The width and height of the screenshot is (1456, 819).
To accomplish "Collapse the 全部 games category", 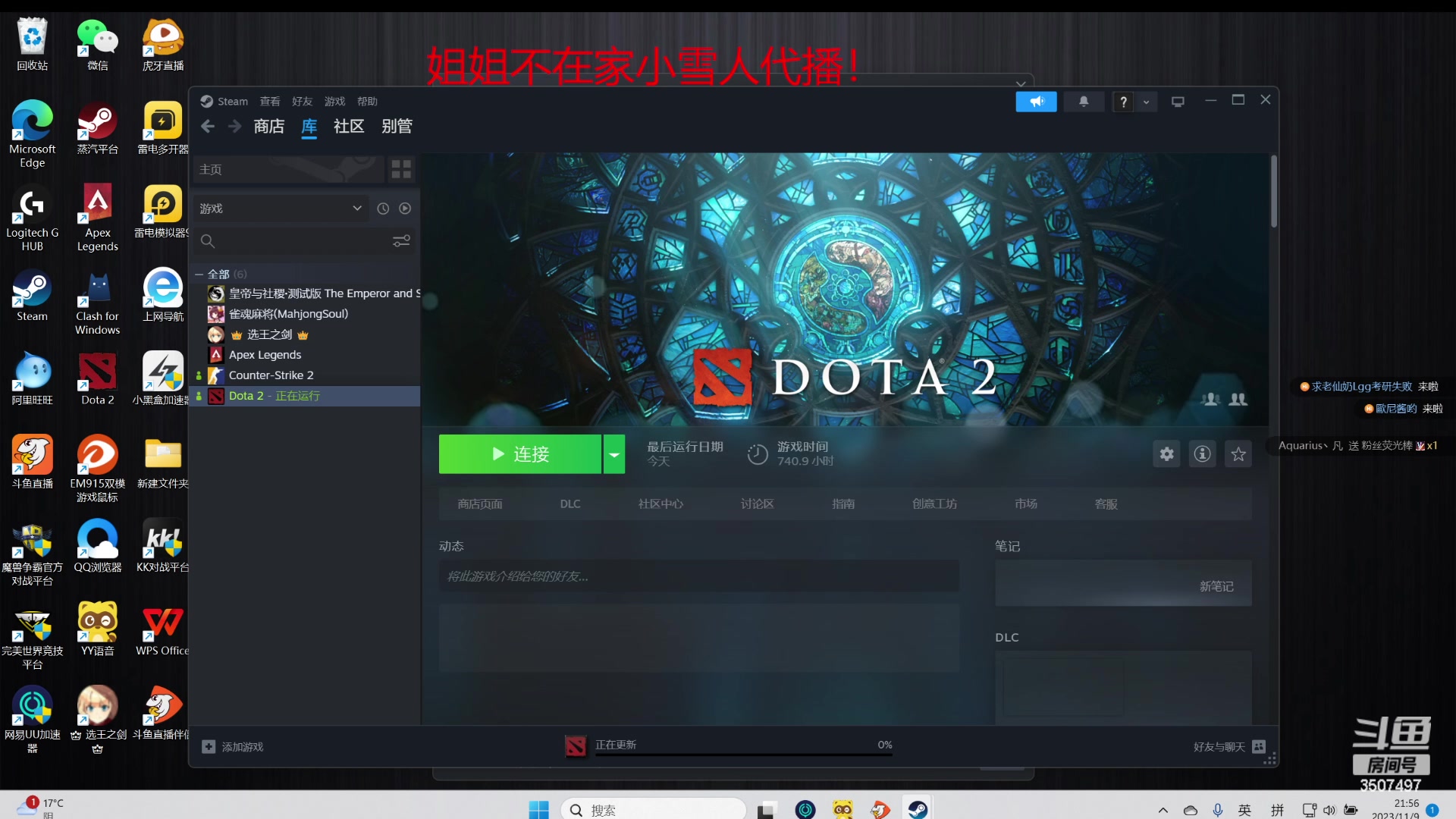I will [x=199, y=274].
